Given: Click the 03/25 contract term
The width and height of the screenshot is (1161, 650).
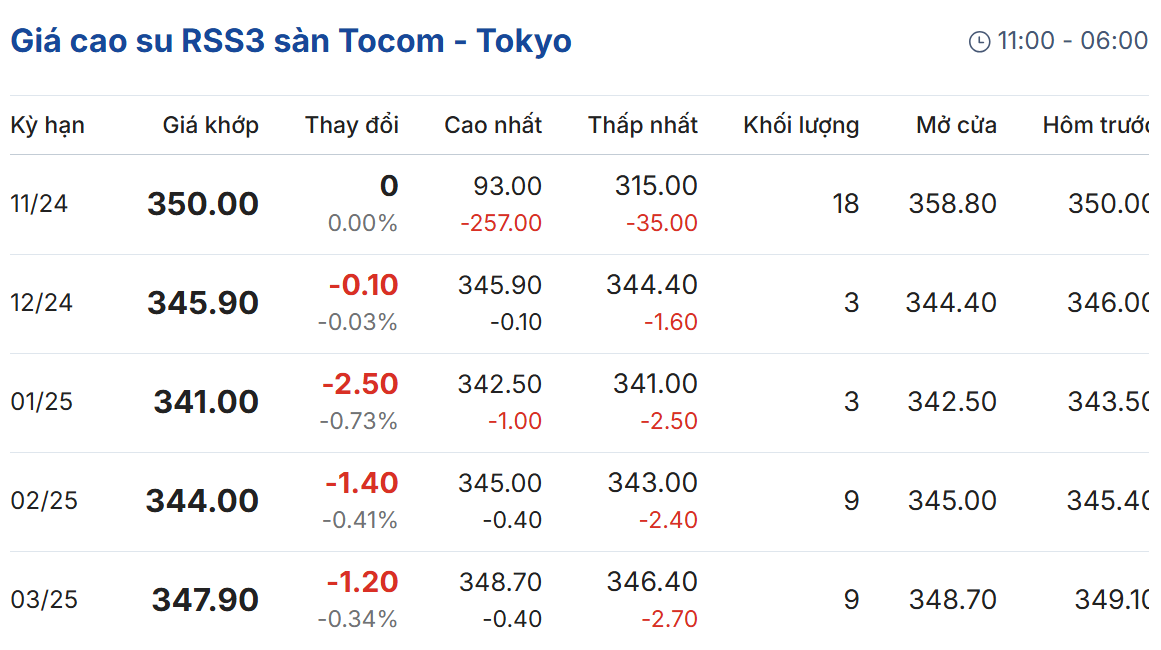Looking at the screenshot, I should tap(44, 600).
